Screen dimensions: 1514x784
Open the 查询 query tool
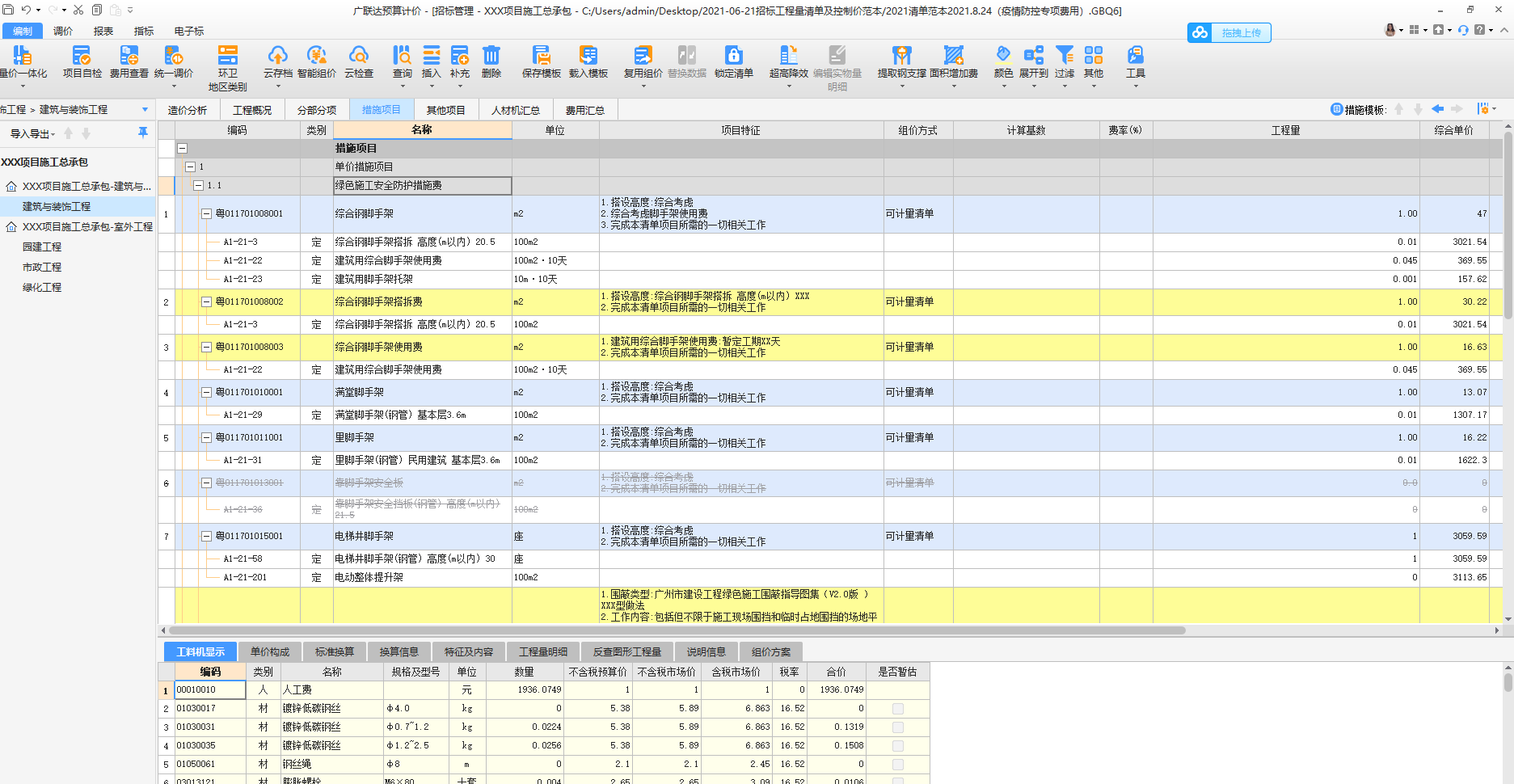(403, 61)
